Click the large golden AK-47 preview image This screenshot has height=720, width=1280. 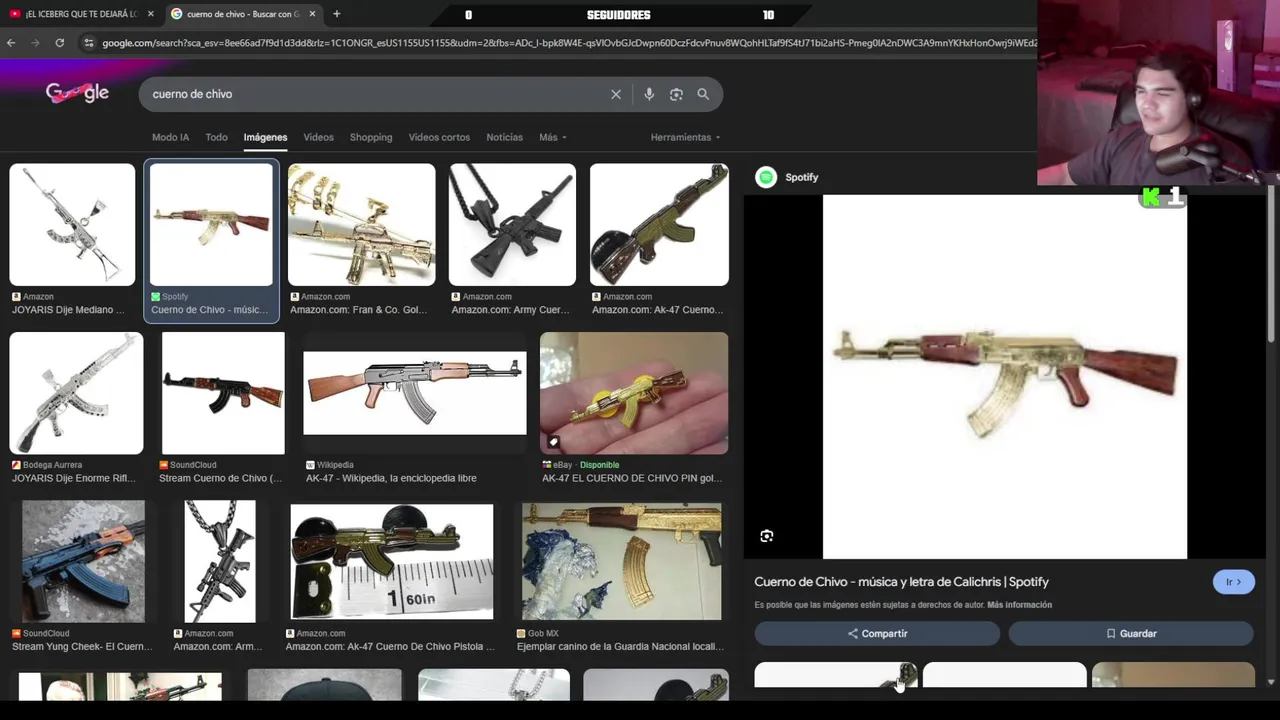pyautogui.click(x=1005, y=377)
